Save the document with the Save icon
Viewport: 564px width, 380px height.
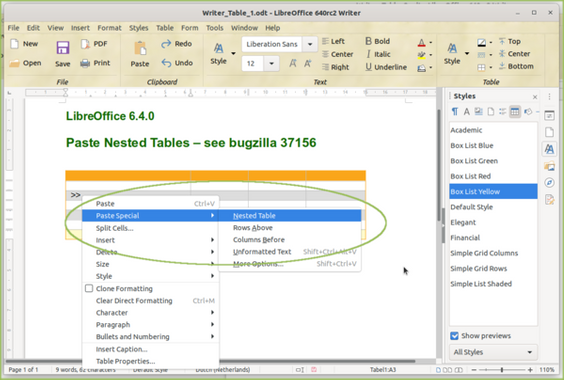pos(63,48)
